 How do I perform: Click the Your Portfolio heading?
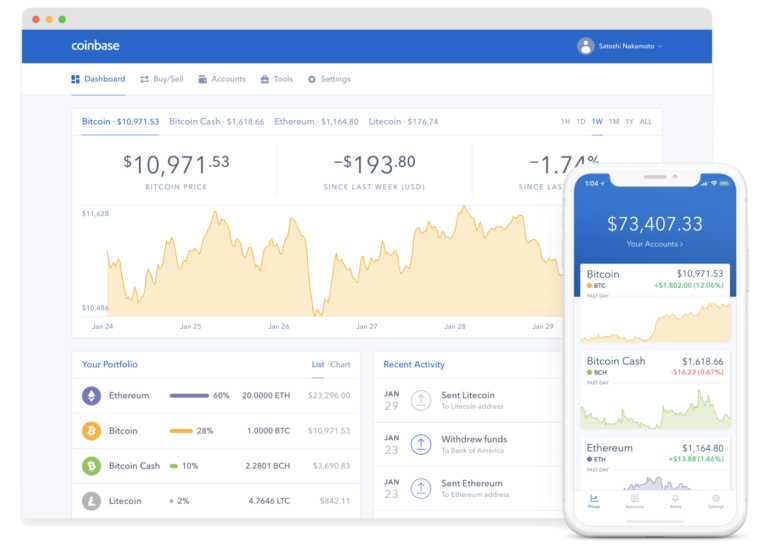[x=110, y=364]
